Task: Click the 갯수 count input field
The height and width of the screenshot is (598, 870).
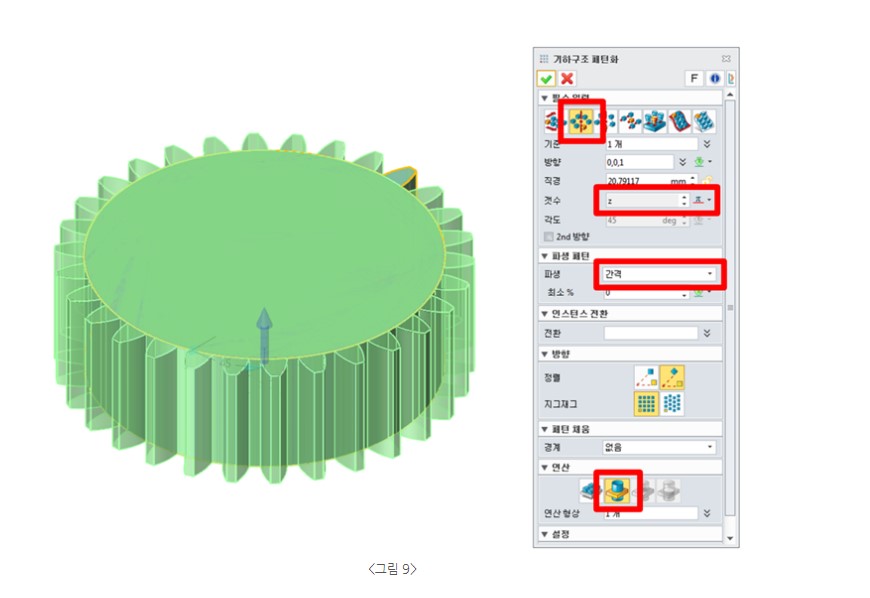Action: point(642,200)
